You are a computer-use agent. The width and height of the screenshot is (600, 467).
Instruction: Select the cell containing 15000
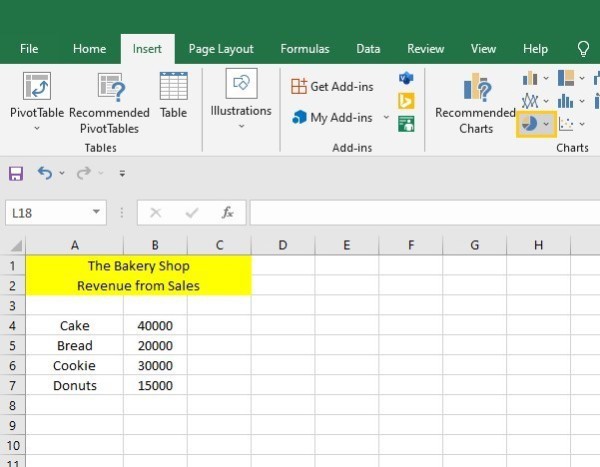click(155, 385)
